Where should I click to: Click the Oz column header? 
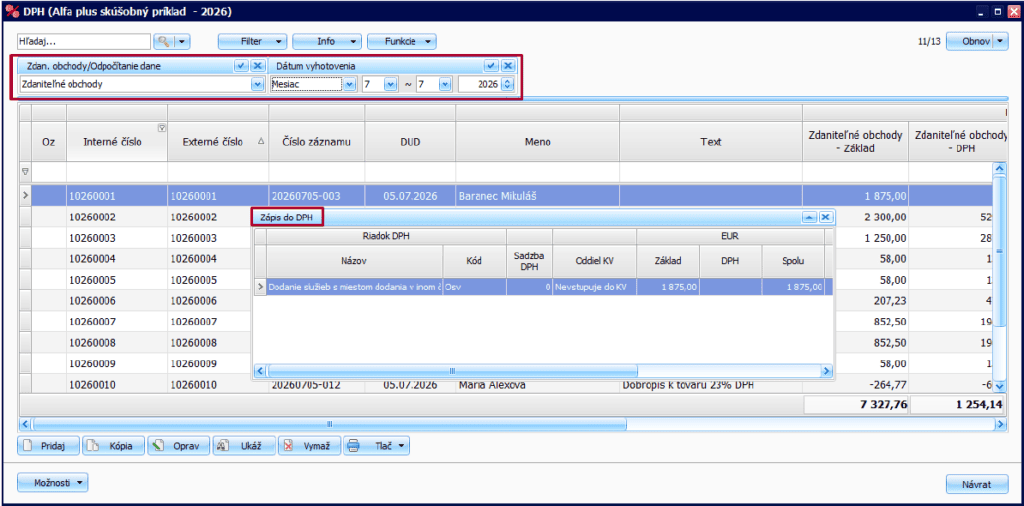[x=48, y=142]
